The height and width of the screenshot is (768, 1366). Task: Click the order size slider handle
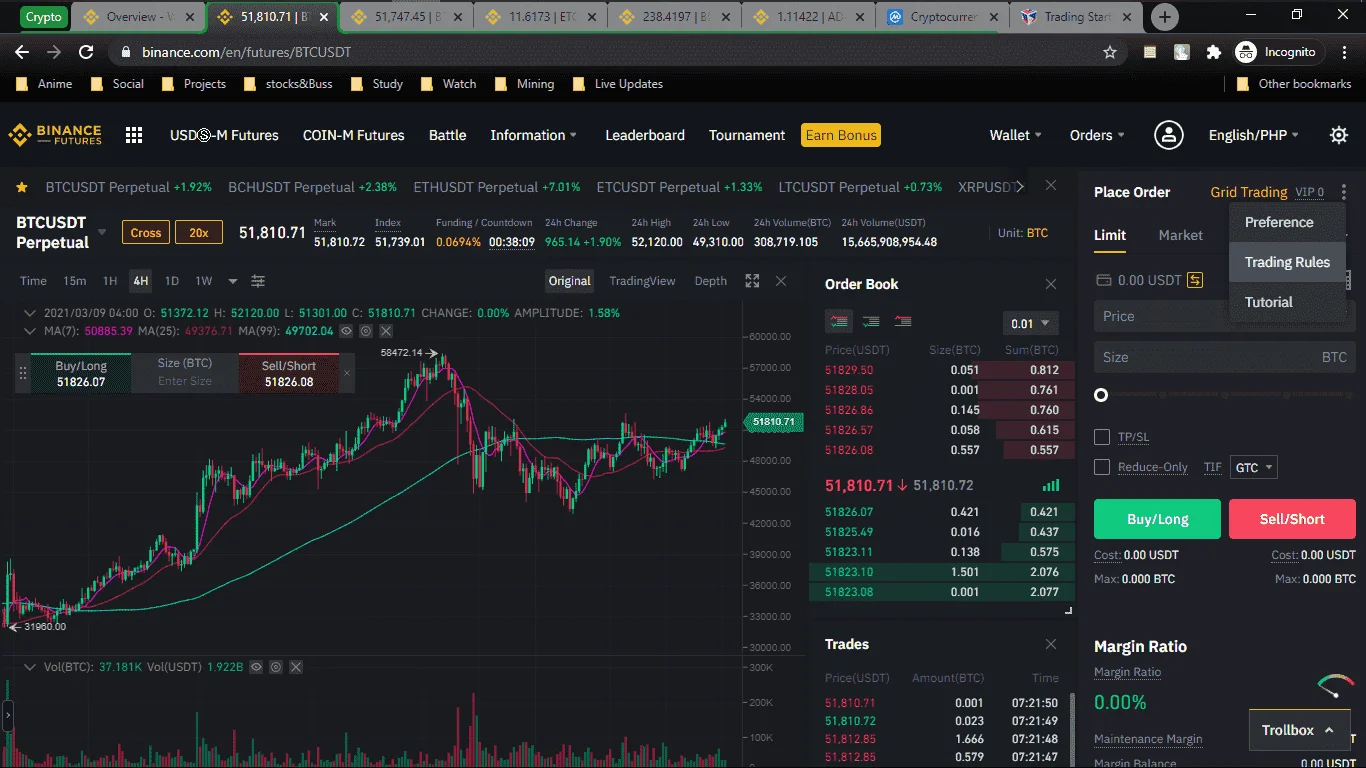click(1101, 395)
